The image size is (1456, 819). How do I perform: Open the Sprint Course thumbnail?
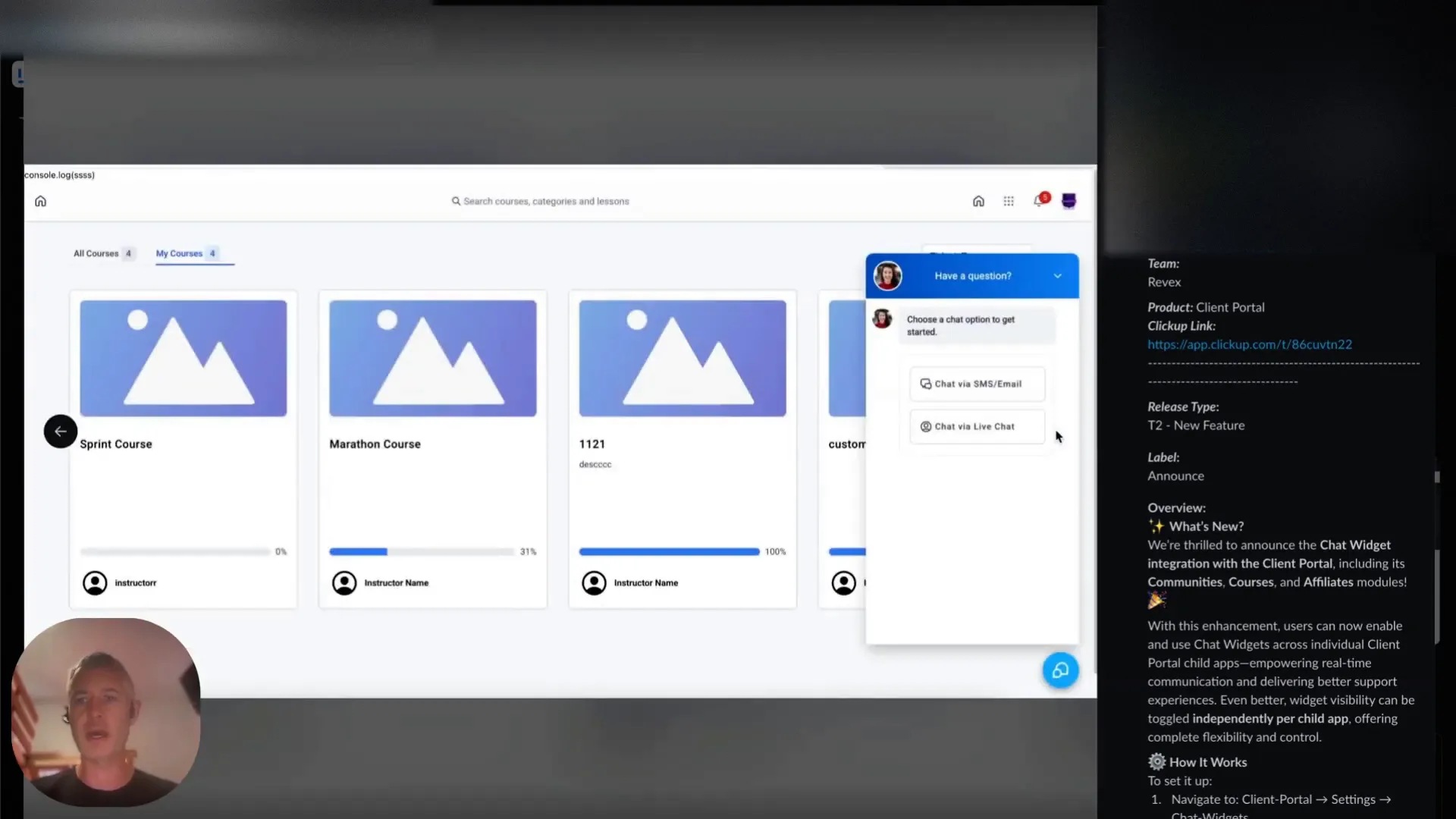point(184,358)
